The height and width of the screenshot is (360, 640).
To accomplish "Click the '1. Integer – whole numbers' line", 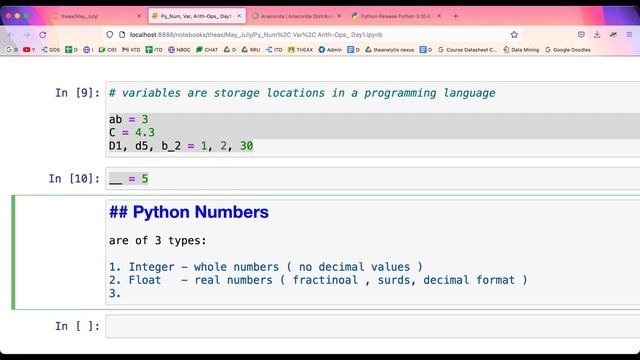I will [266, 267].
